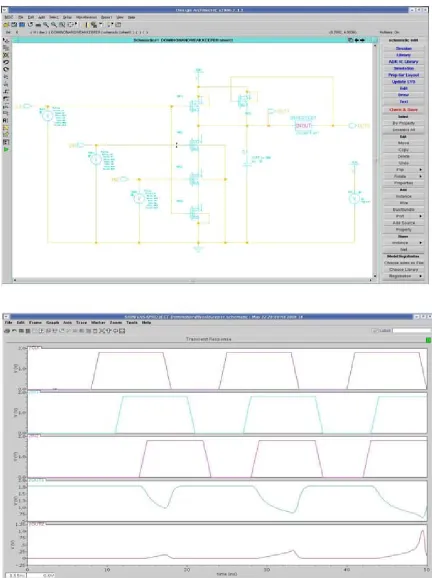This screenshot has height=578, width=432.
Task: Expand the Port submenu arrow
Action: pyautogui.click(x=421, y=216)
